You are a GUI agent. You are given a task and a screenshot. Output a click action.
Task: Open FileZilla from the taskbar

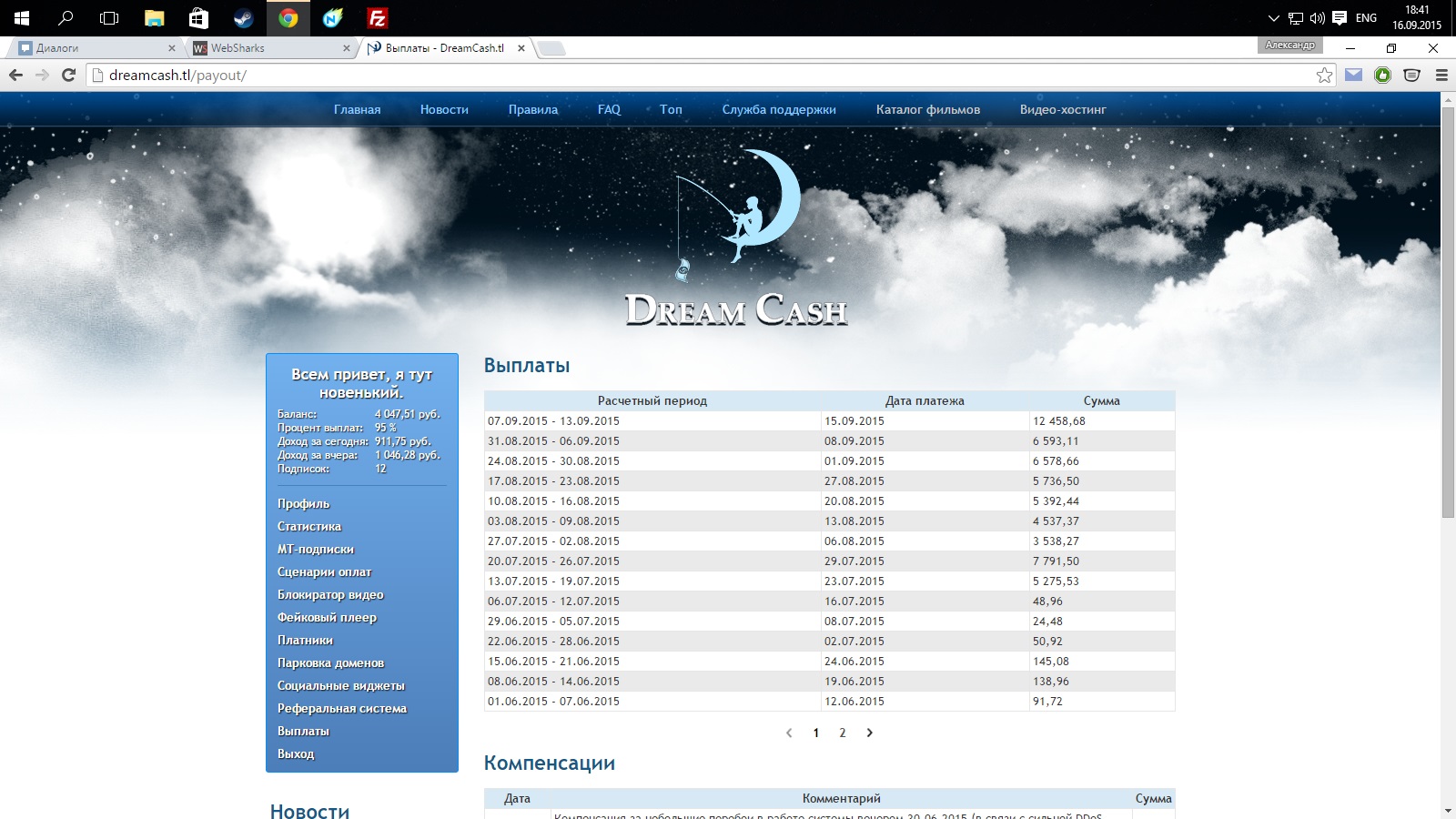tap(377, 18)
